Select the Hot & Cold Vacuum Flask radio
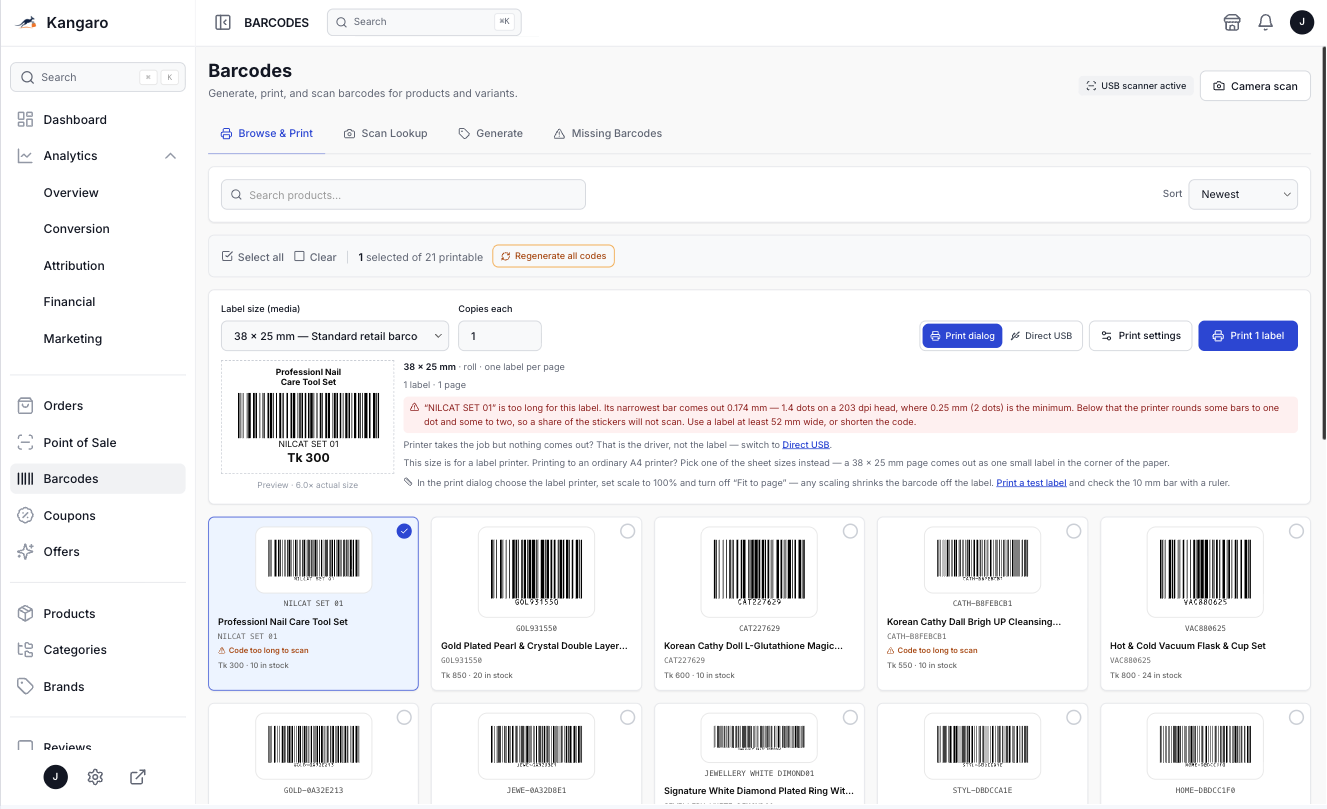The height and width of the screenshot is (809, 1327). [1296, 531]
